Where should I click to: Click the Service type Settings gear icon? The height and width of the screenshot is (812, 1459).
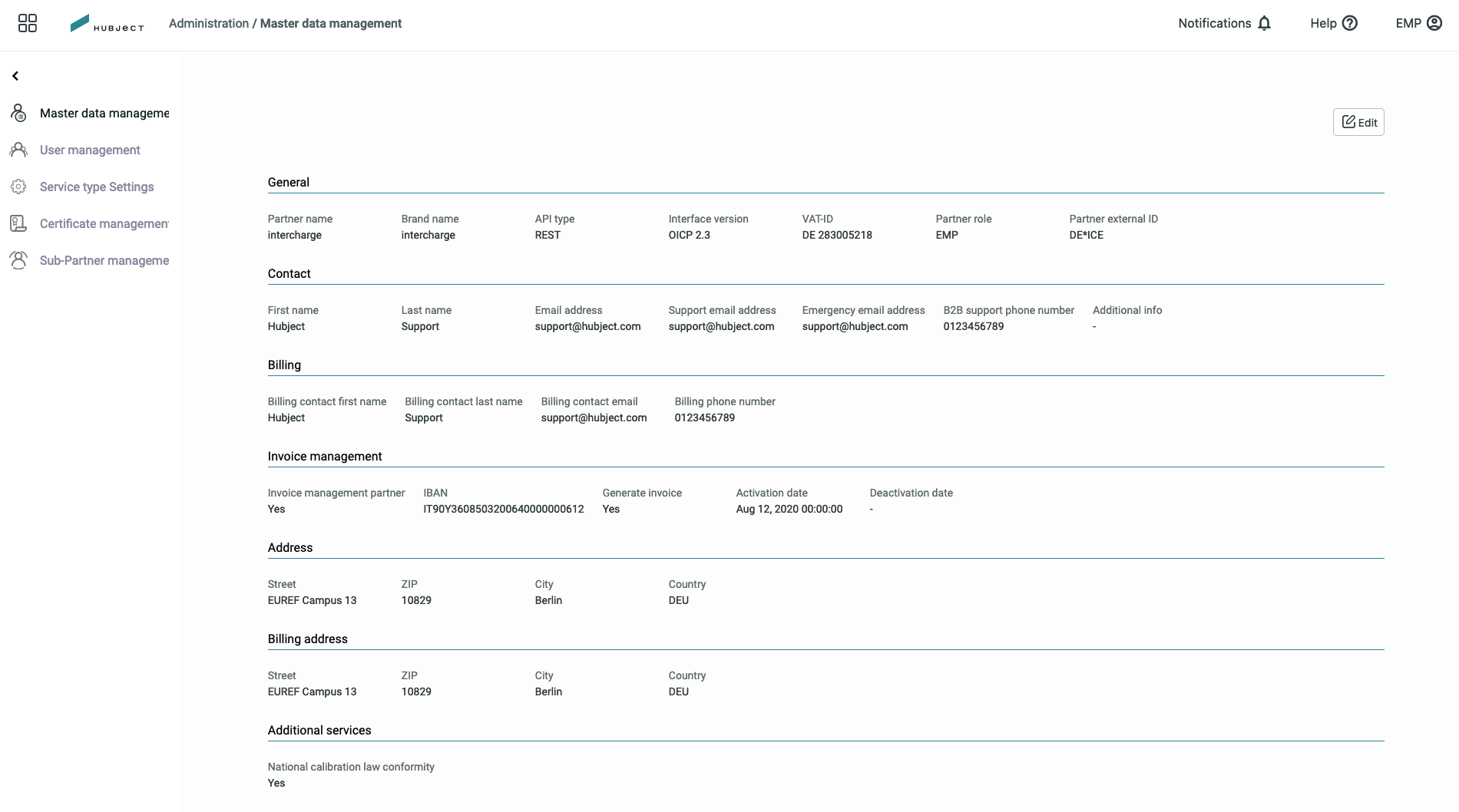tap(18, 186)
